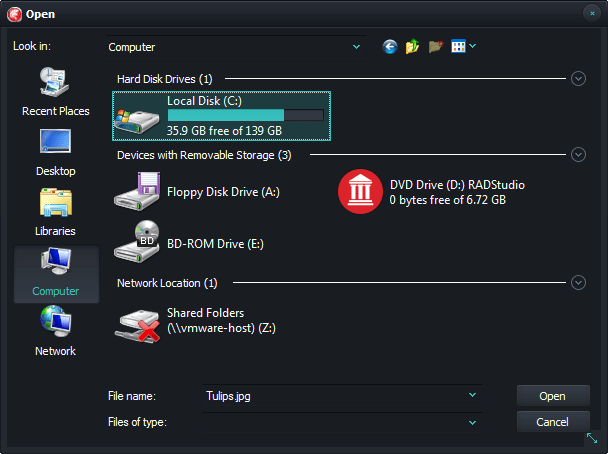The width and height of the screenshot is (608, 454).
Task: Open Libraries in sidebar
Action: (56, 212)
